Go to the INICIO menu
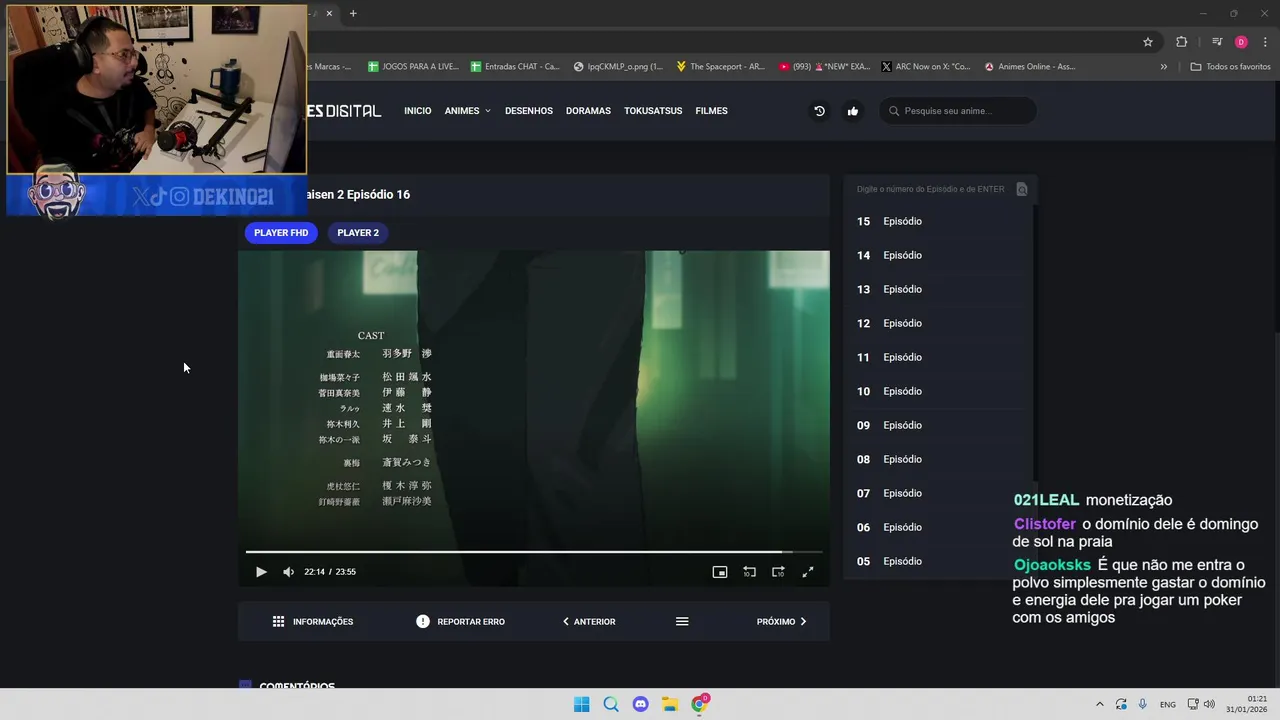1280x720 pixels. pos(418,111)
